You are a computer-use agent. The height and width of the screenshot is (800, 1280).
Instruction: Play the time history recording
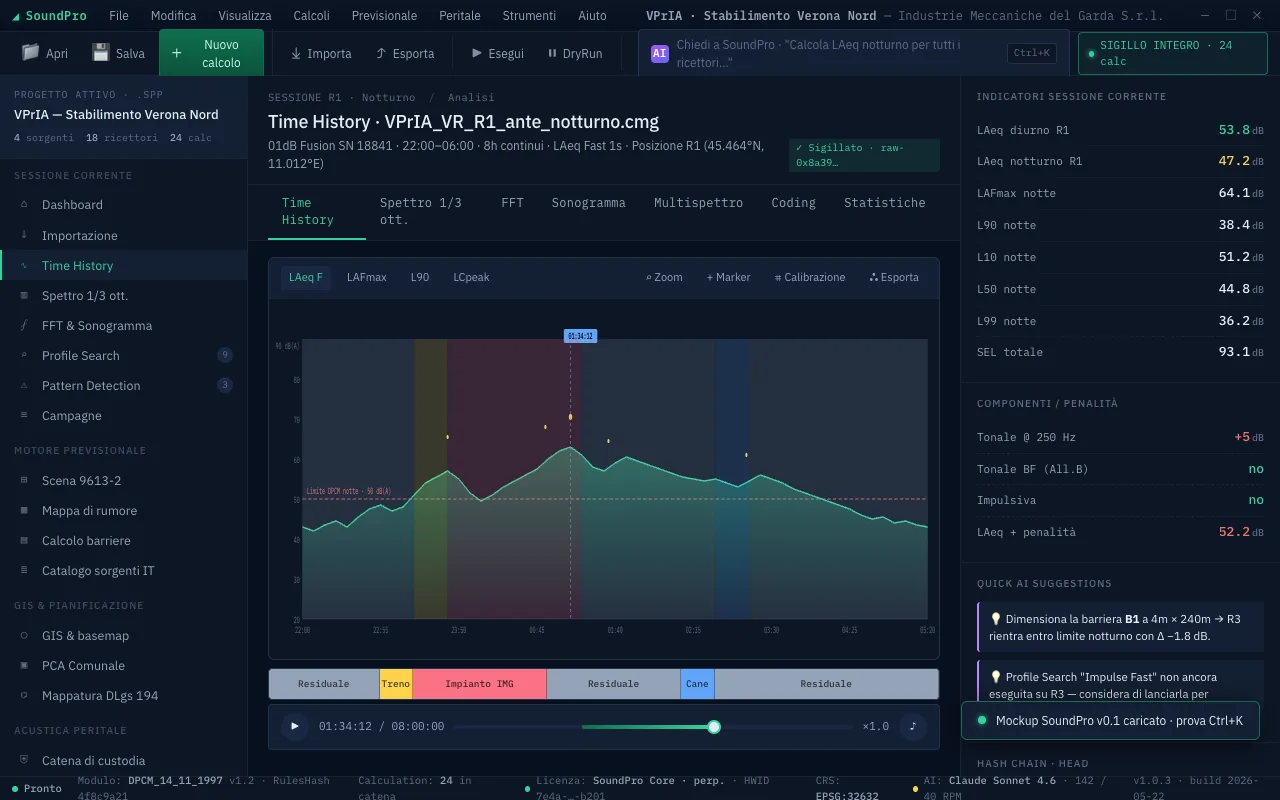[294, 726]
